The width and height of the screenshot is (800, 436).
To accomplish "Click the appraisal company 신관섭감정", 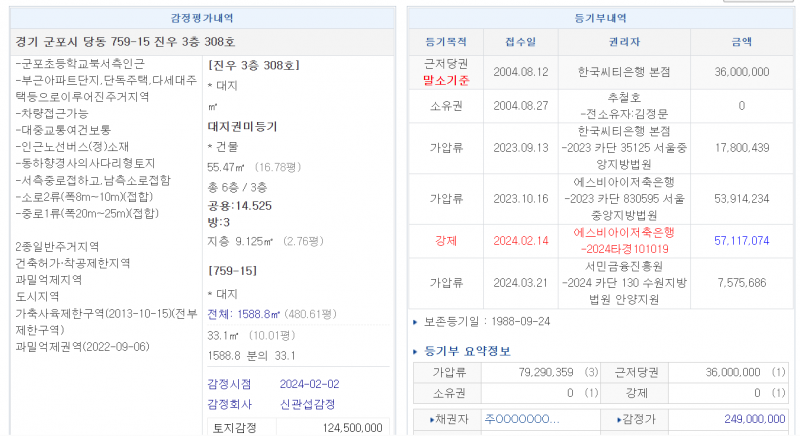I will tap(308, 403).
